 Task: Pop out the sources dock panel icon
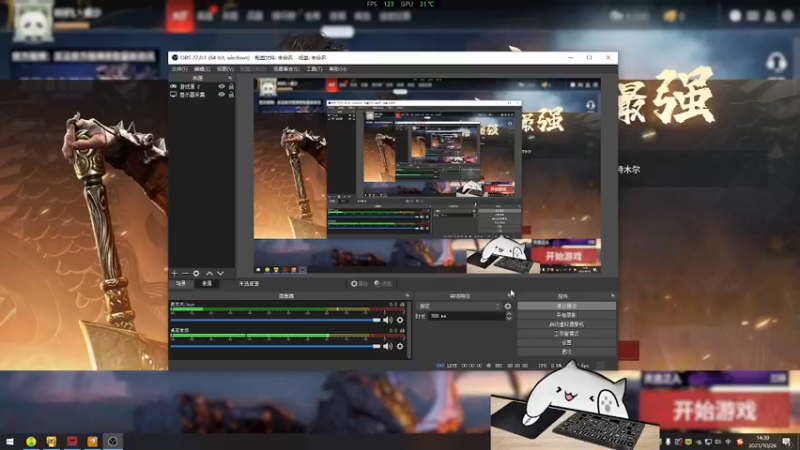[230, 78]
